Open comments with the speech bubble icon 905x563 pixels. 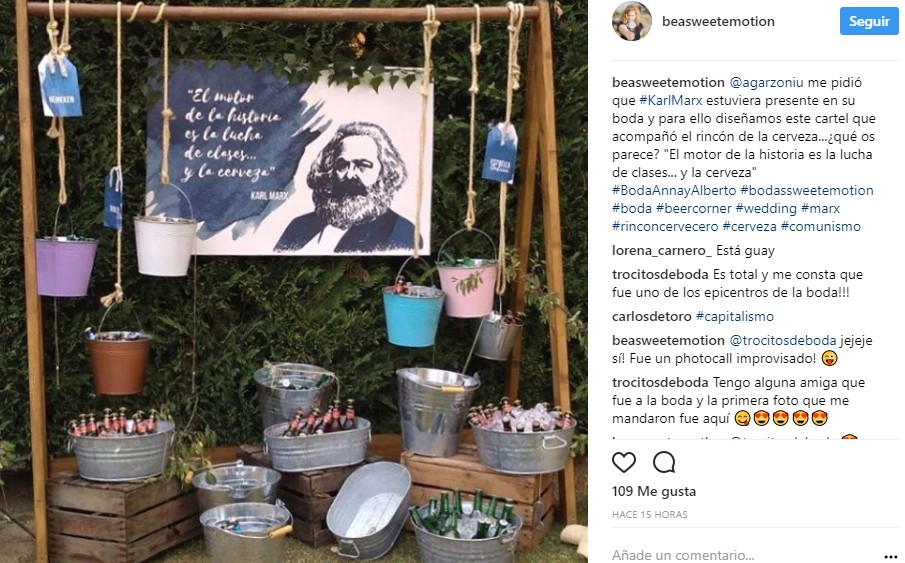pyautogui.click(x=664, y=463)
